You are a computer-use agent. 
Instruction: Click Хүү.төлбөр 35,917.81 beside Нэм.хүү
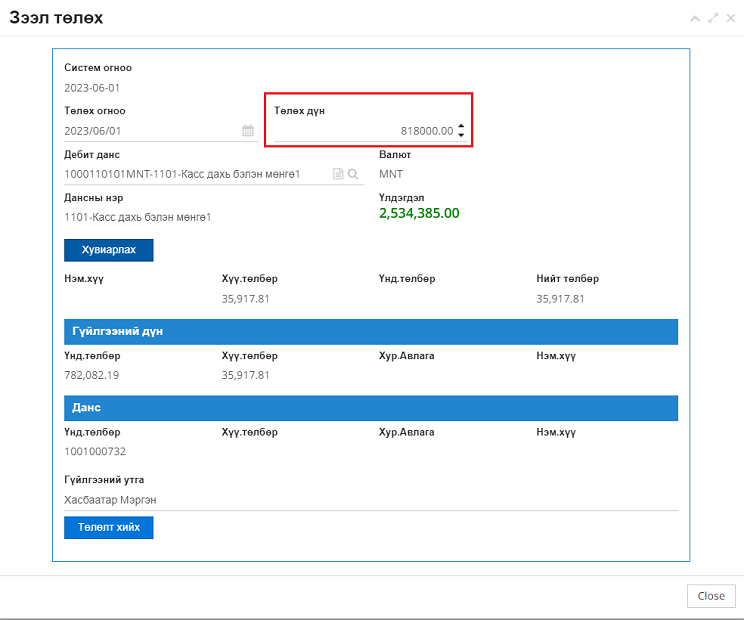pyautogui.click(x=245, y=299)
